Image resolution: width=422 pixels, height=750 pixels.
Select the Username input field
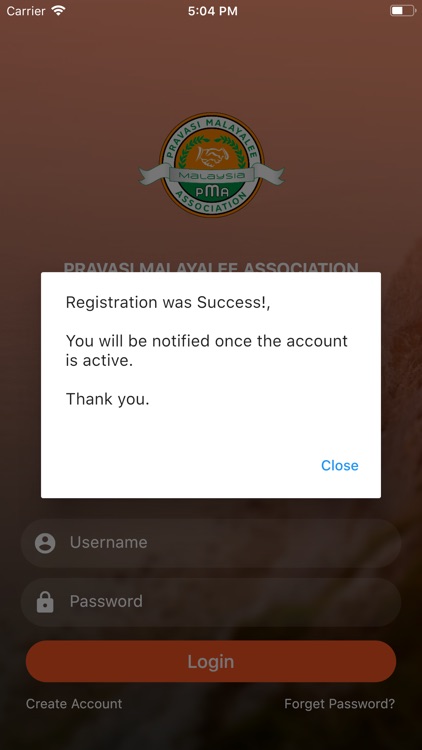(211, 543)
